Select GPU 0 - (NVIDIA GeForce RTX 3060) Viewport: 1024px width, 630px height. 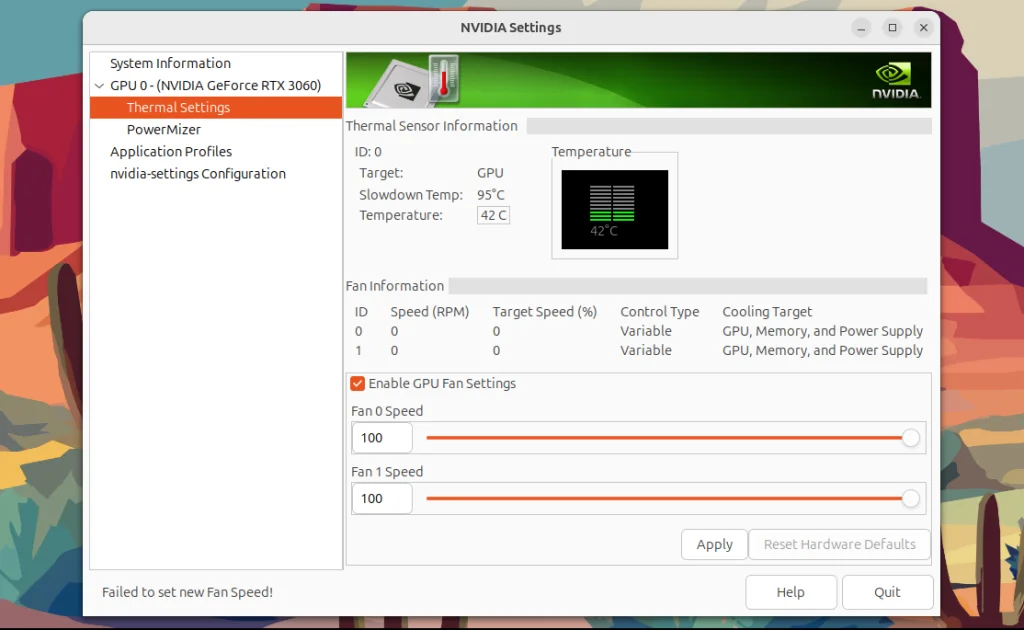(x=216, y=86)
